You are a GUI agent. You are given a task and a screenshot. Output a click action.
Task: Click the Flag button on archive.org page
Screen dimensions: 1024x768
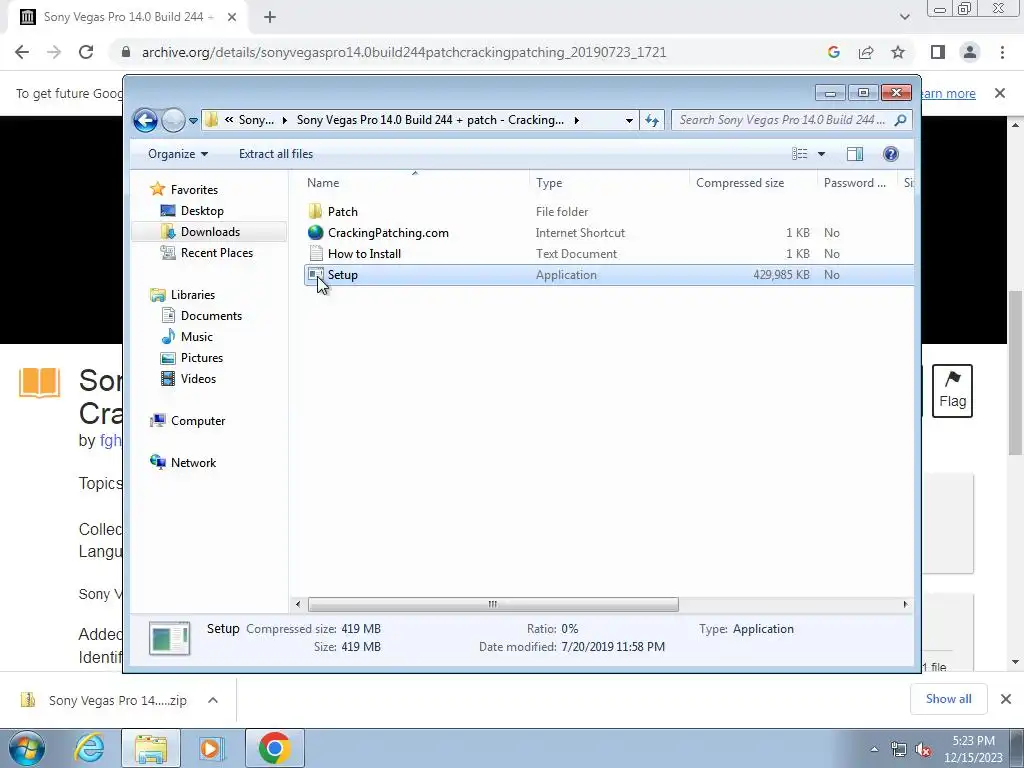(x=952, y=391)
